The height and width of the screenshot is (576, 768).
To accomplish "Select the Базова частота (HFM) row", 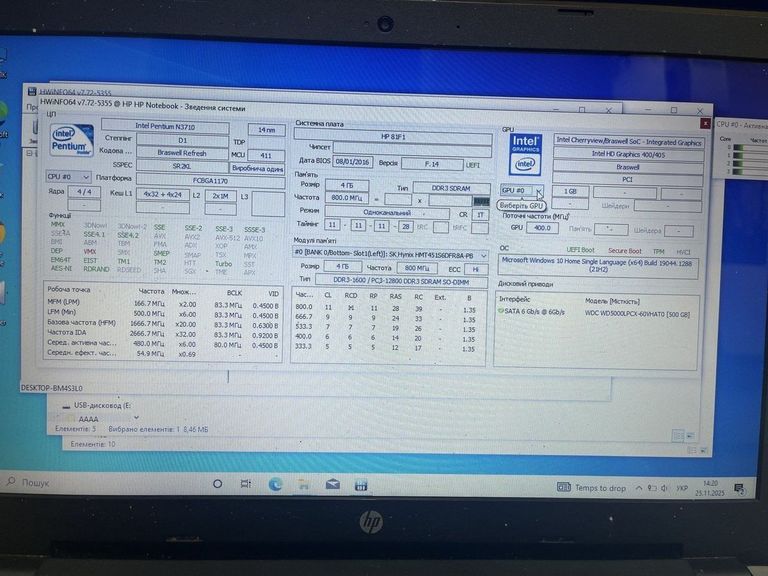I will click(x=163, y=323).
